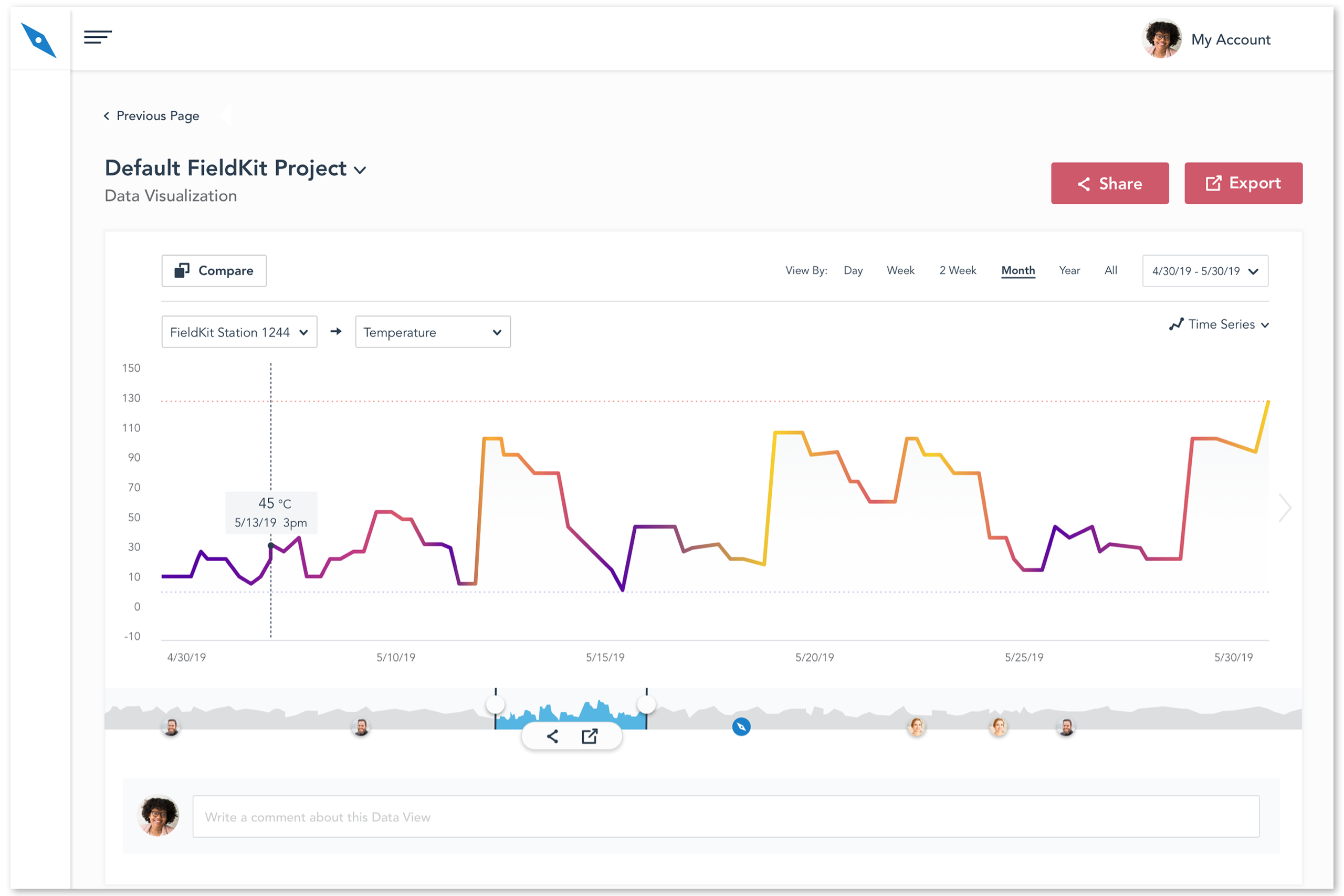Click the export icon under timeline selection
The image size is (1344, 896).
590,736
